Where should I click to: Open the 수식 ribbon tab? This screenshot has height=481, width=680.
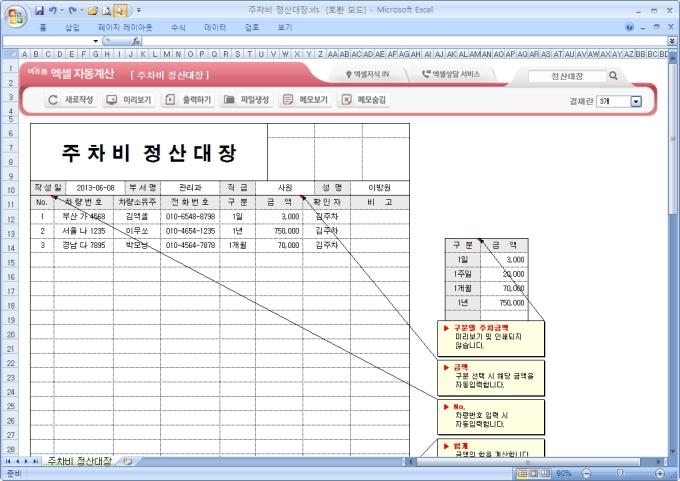178,27
